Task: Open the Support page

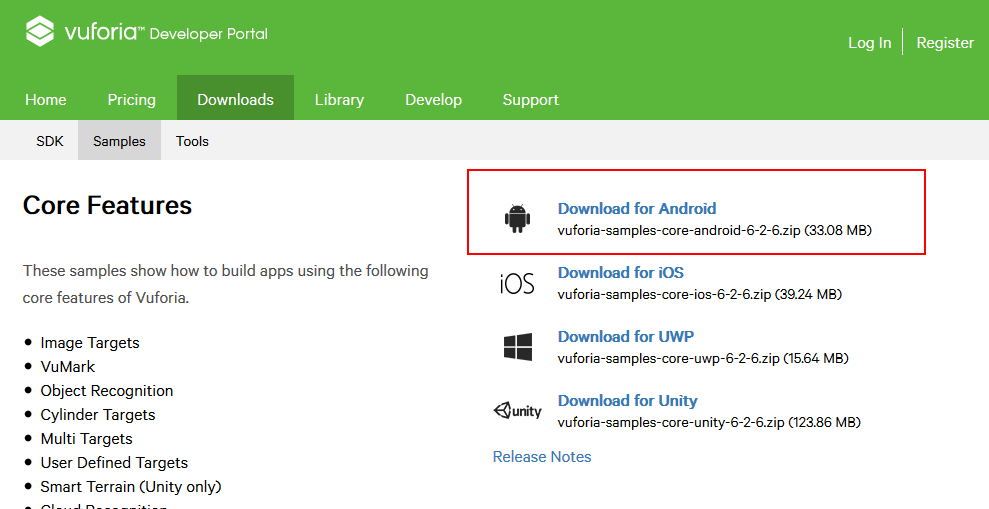Action: [x=530, y=100]
